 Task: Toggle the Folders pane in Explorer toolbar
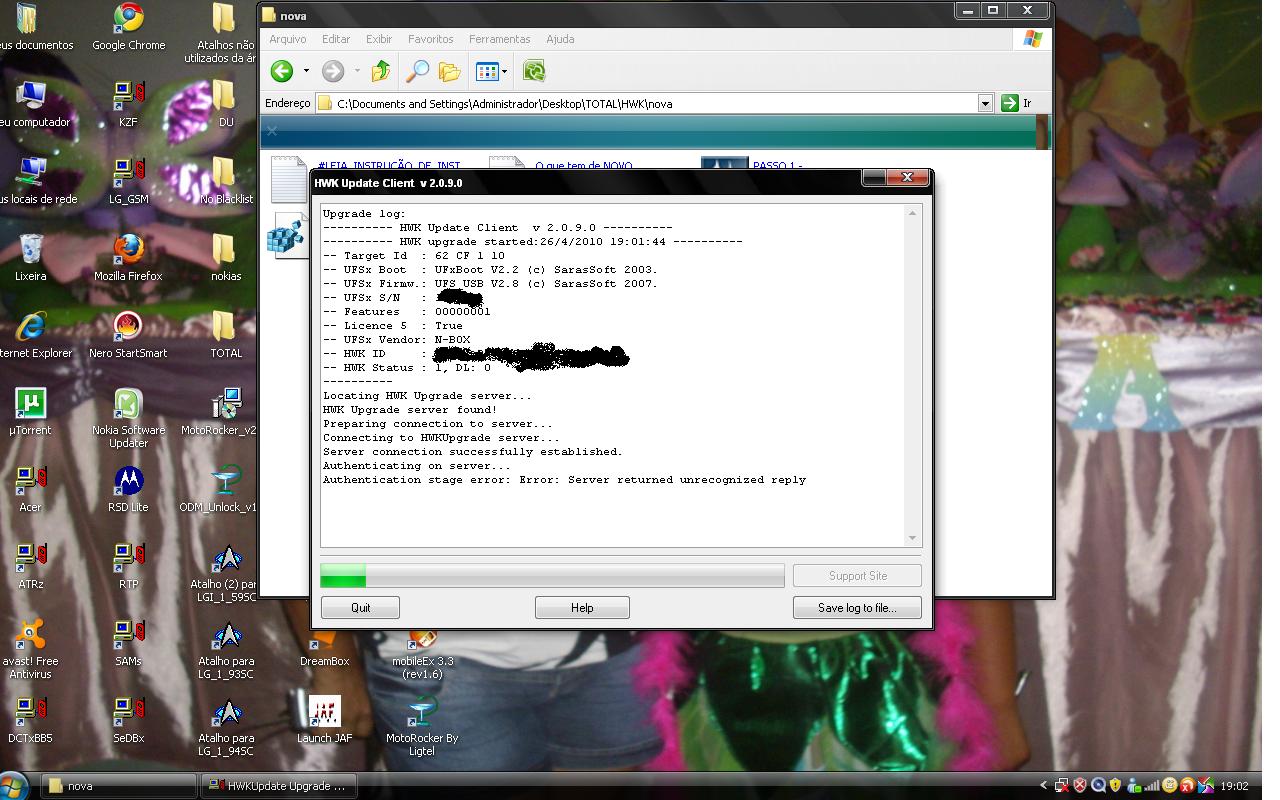point(450,71)
